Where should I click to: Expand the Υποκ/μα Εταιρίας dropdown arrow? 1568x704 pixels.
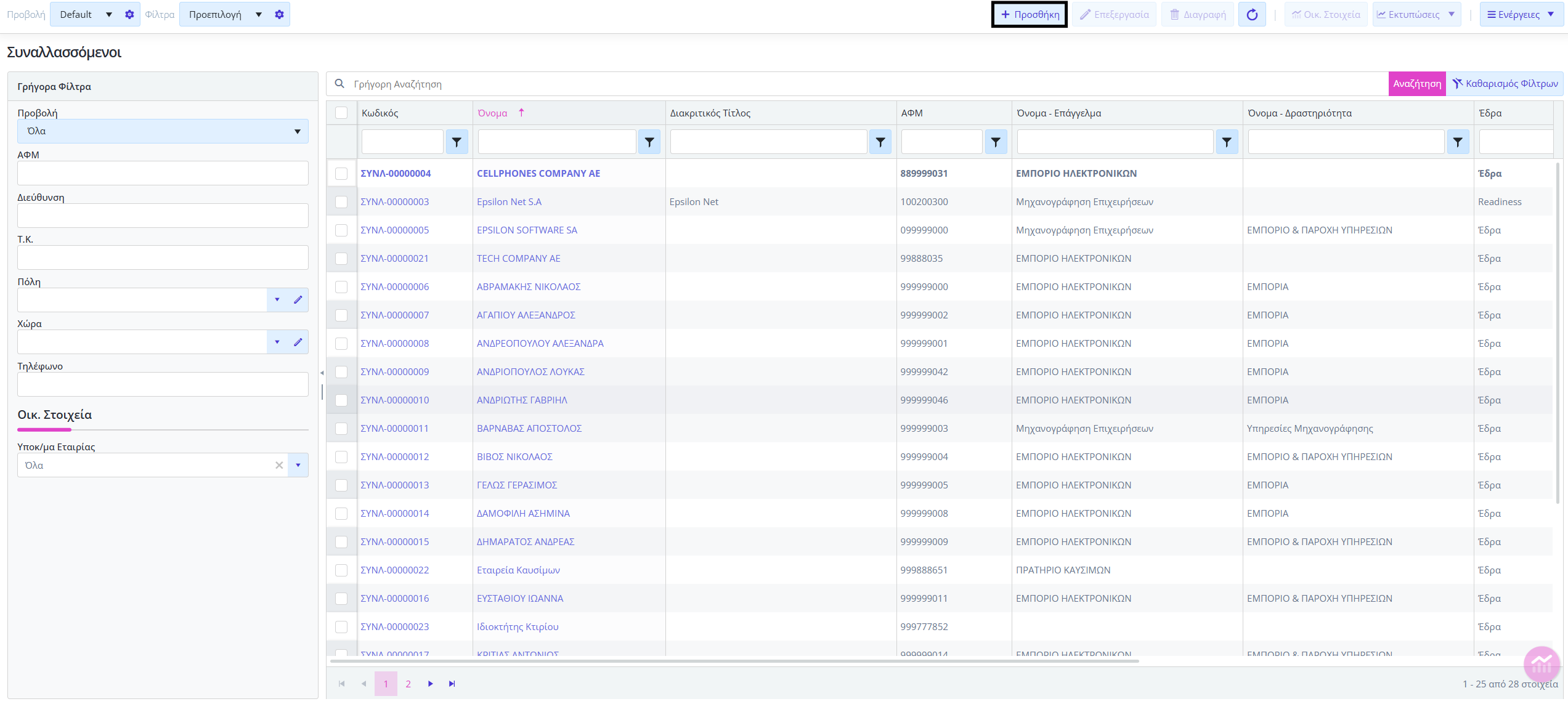[x=298, y=465]
